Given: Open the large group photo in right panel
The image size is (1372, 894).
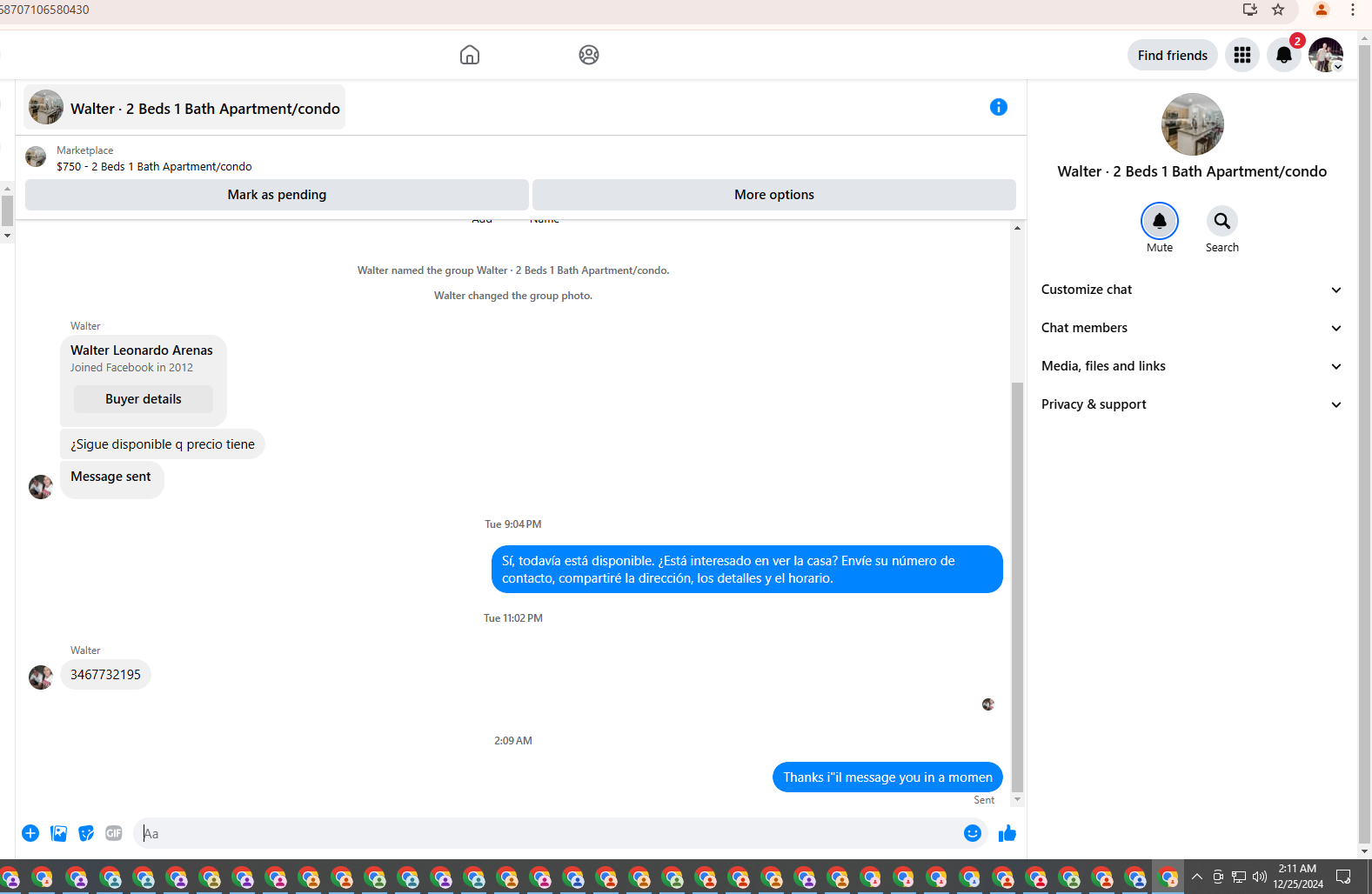Looking at the screenshot, I should point(1192,124).
